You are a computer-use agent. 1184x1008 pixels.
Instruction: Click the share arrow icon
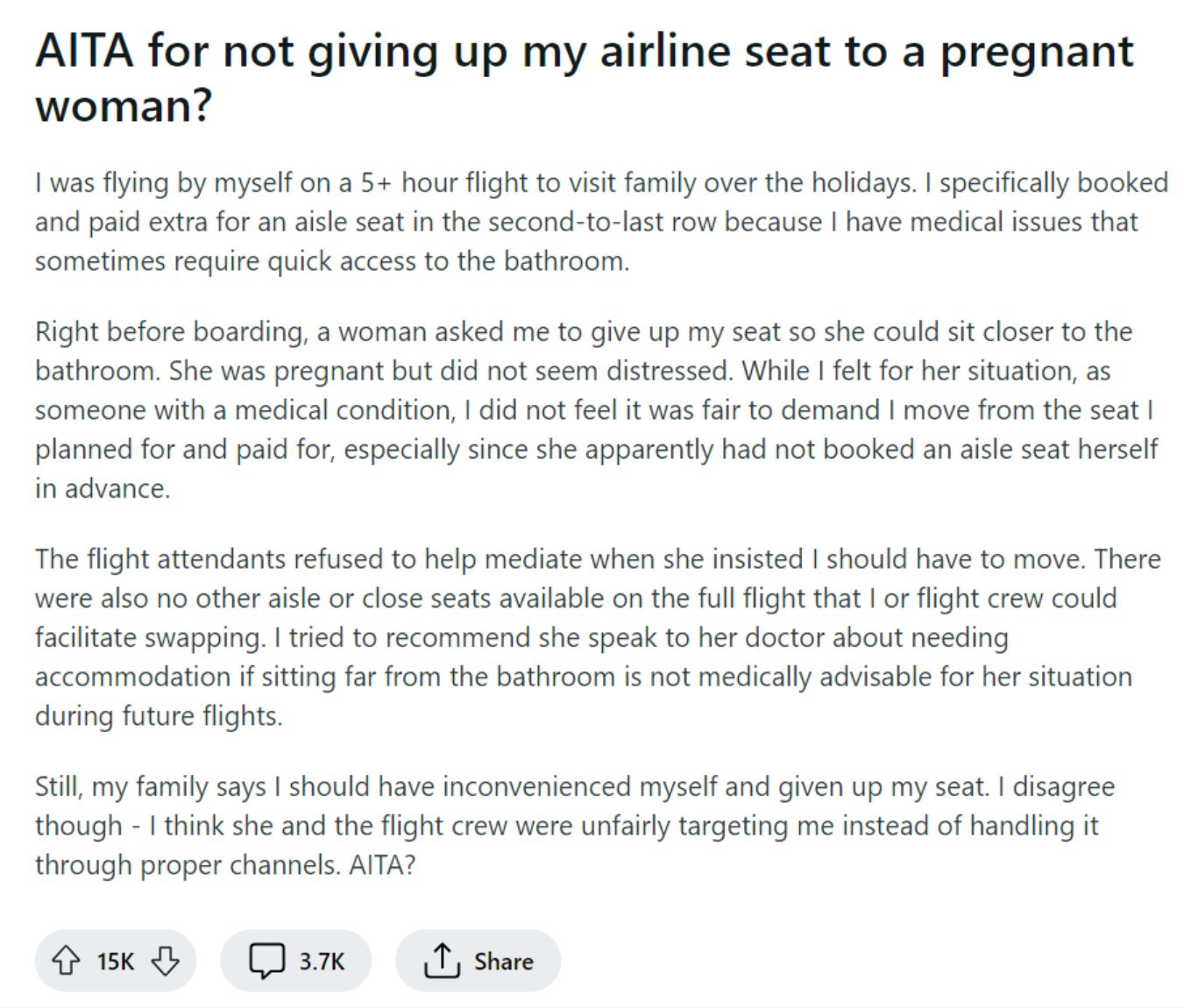click(441, 962)
